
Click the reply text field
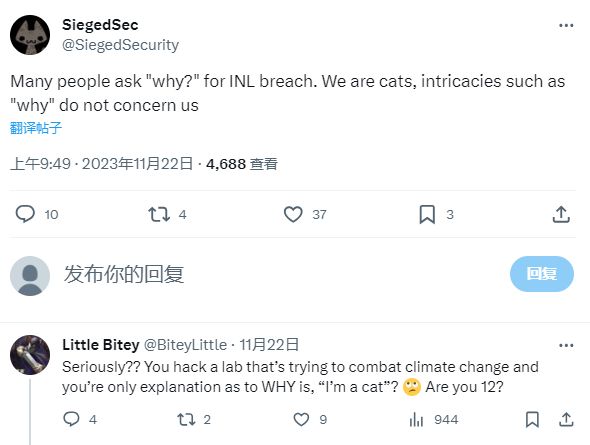[x=282, y=274]
